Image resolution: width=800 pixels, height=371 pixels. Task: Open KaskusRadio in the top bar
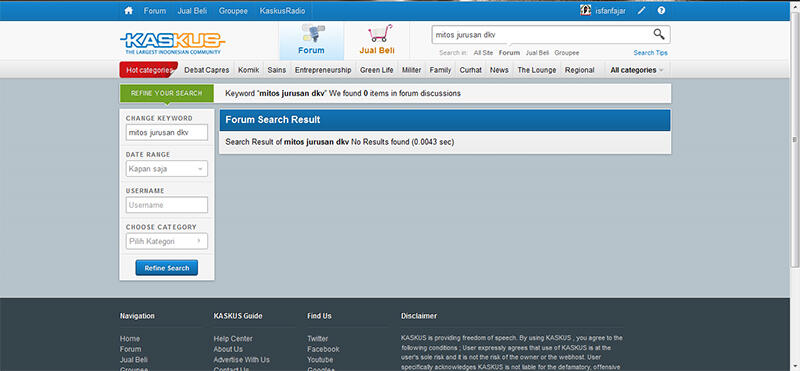(282, 10)
